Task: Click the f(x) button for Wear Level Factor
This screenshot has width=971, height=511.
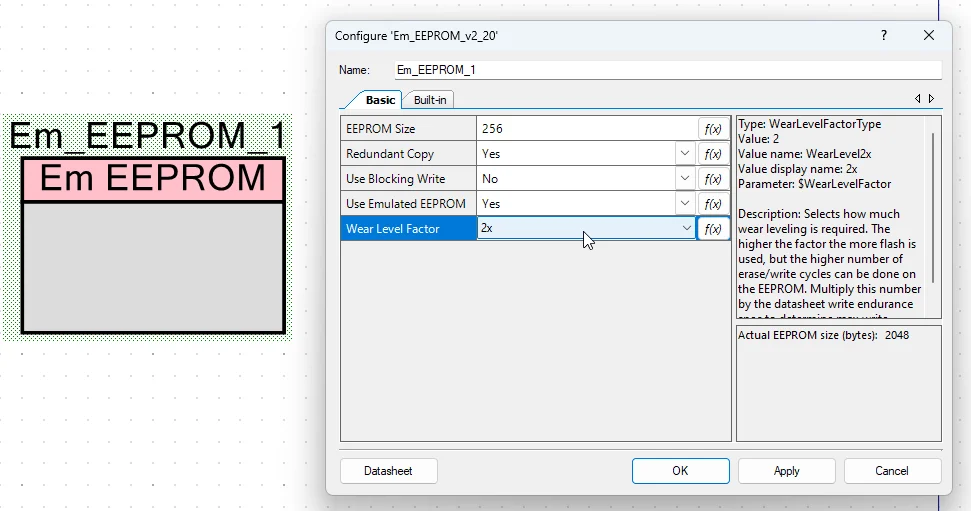Action: 713,229
